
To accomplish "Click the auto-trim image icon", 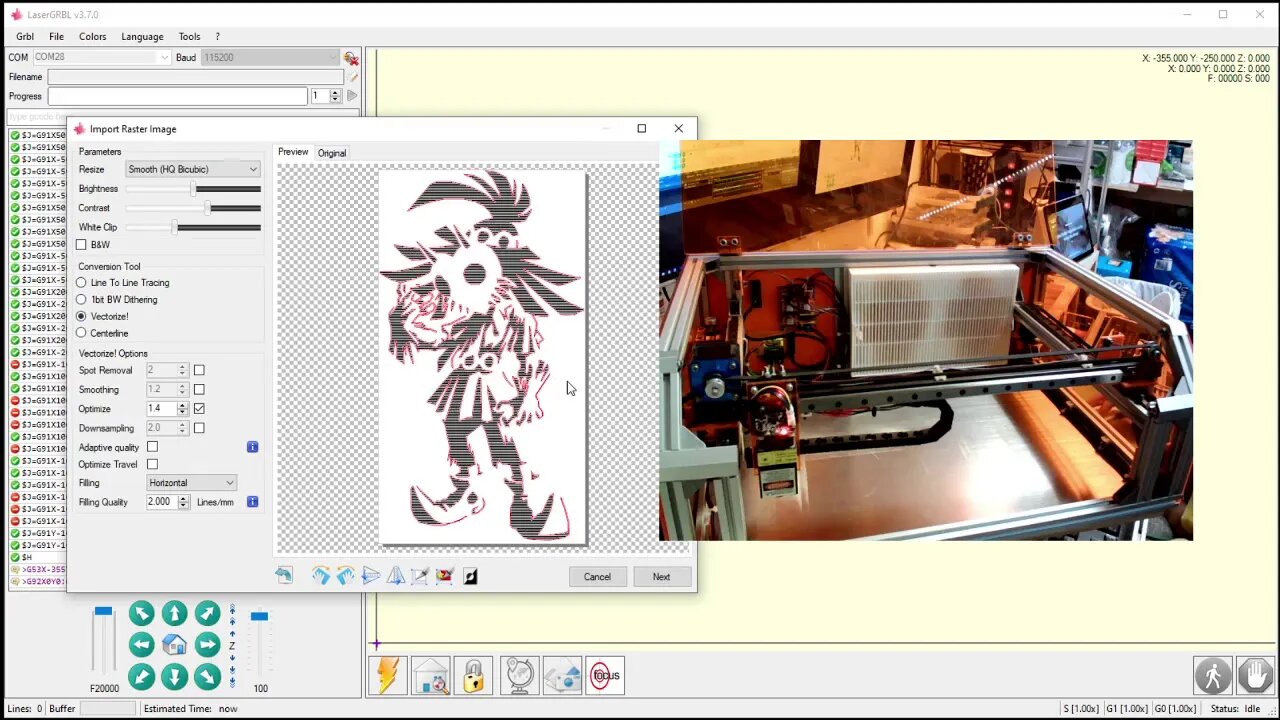I will [x=445, y=576].
